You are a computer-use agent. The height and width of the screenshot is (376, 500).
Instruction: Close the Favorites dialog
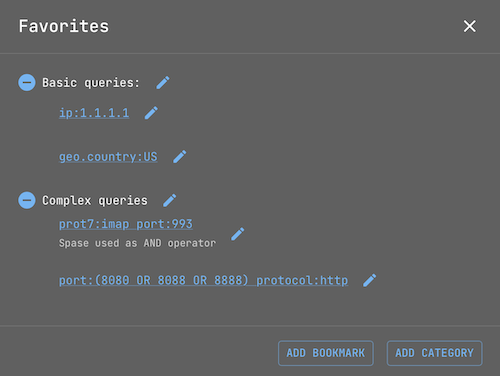tap(470, 26)
